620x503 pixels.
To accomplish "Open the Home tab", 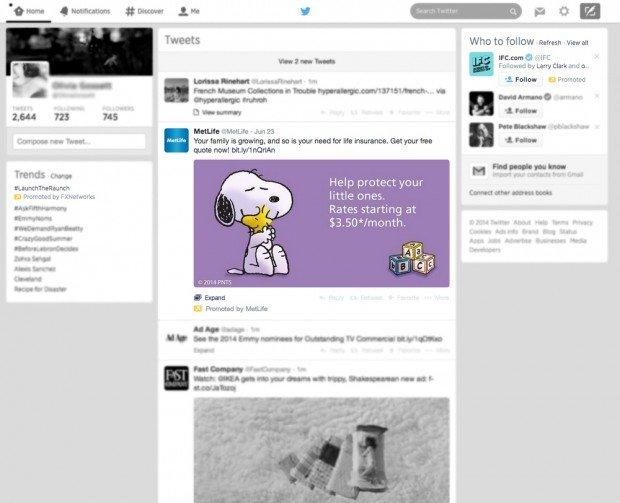I will [29, 11].
